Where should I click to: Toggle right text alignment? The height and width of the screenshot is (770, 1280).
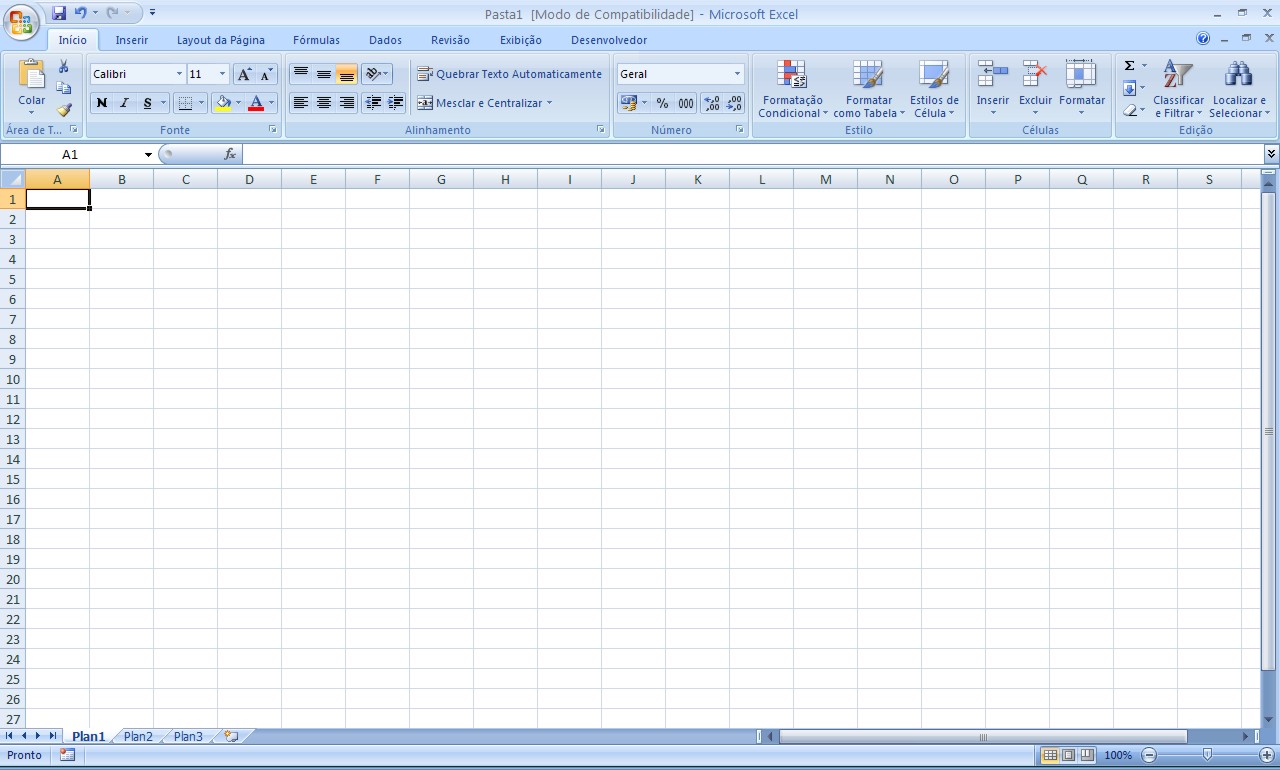[345, 102]
